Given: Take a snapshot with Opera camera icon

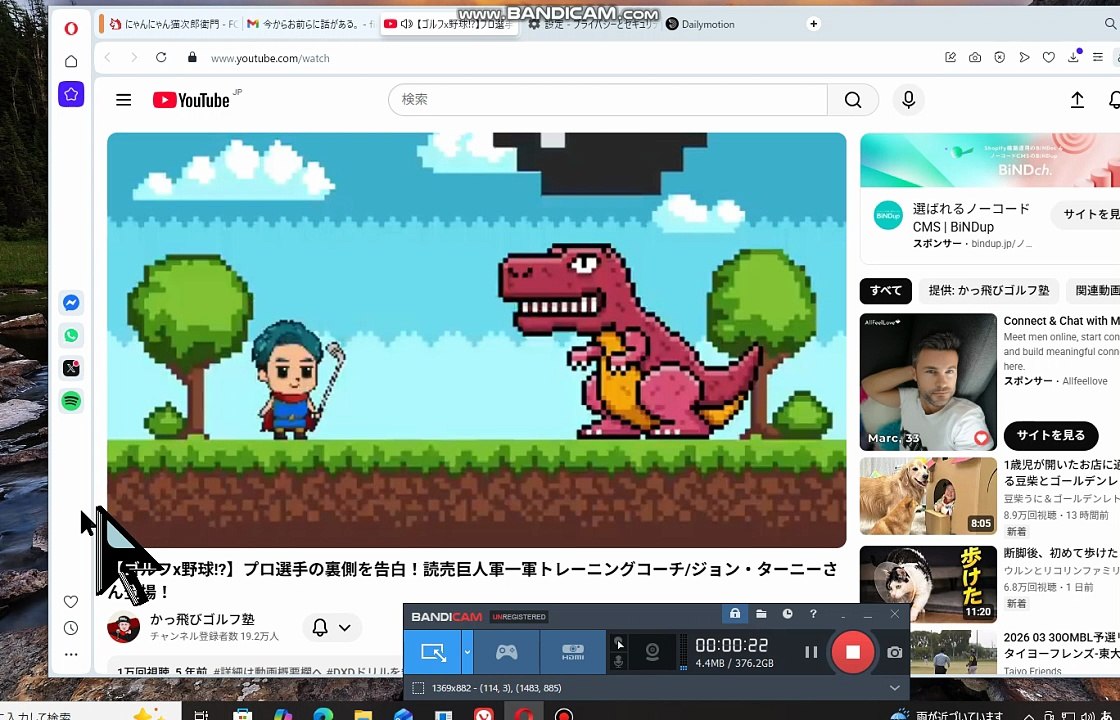Looking at the screenshot, I should click(975, 57).
